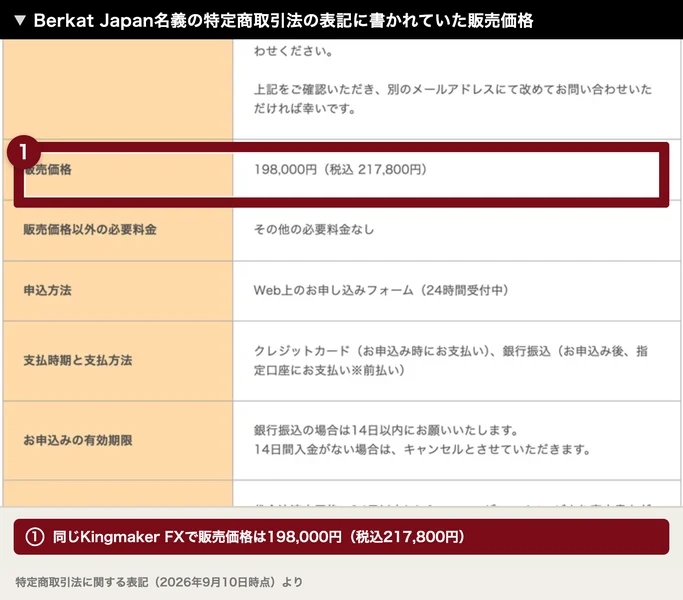
Task: Click the 同じKingmaker FXで販売価格は198,000円 banner
Action: (x=341, y=537)
